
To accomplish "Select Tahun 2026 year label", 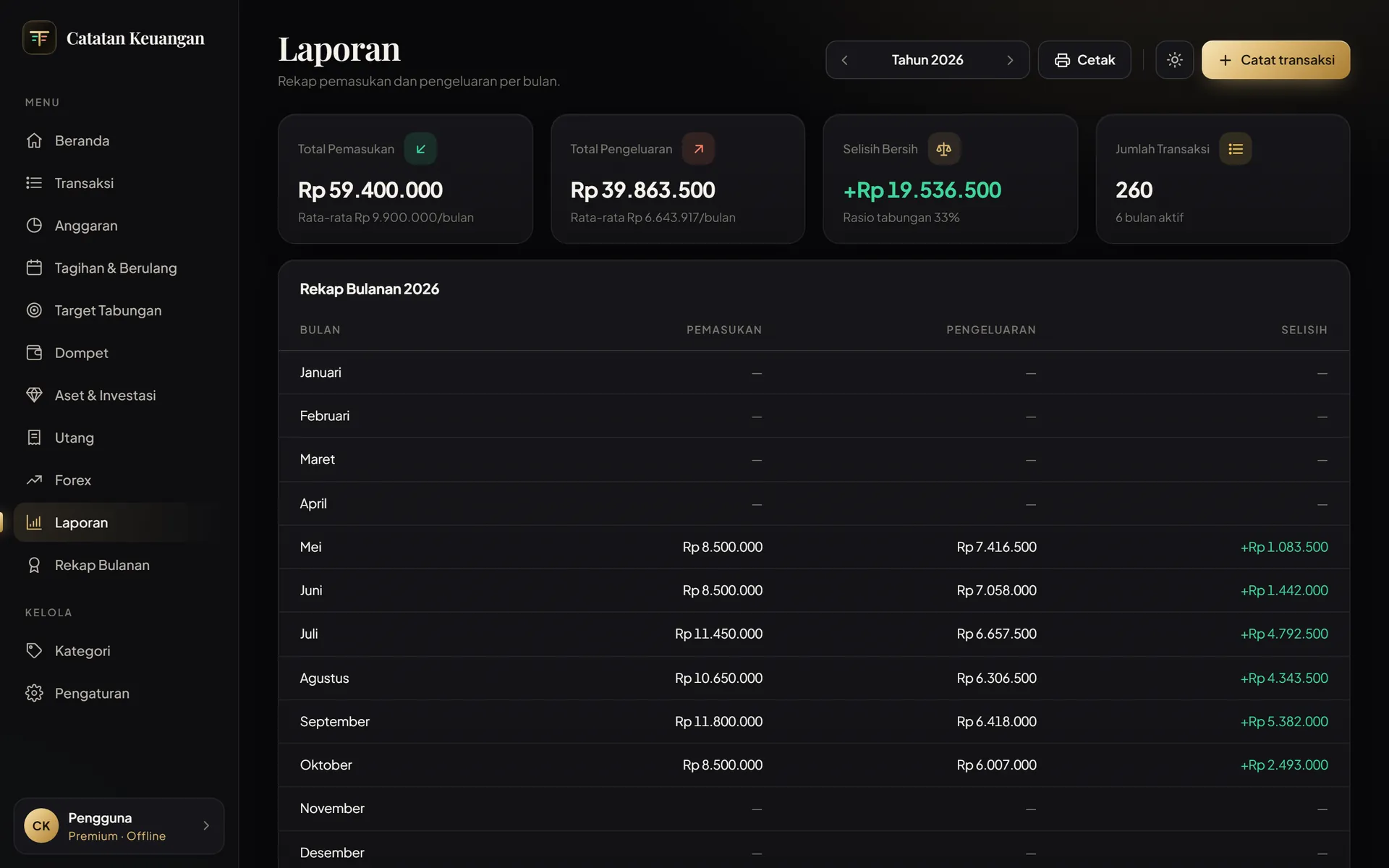I will (x=927, y=60).
